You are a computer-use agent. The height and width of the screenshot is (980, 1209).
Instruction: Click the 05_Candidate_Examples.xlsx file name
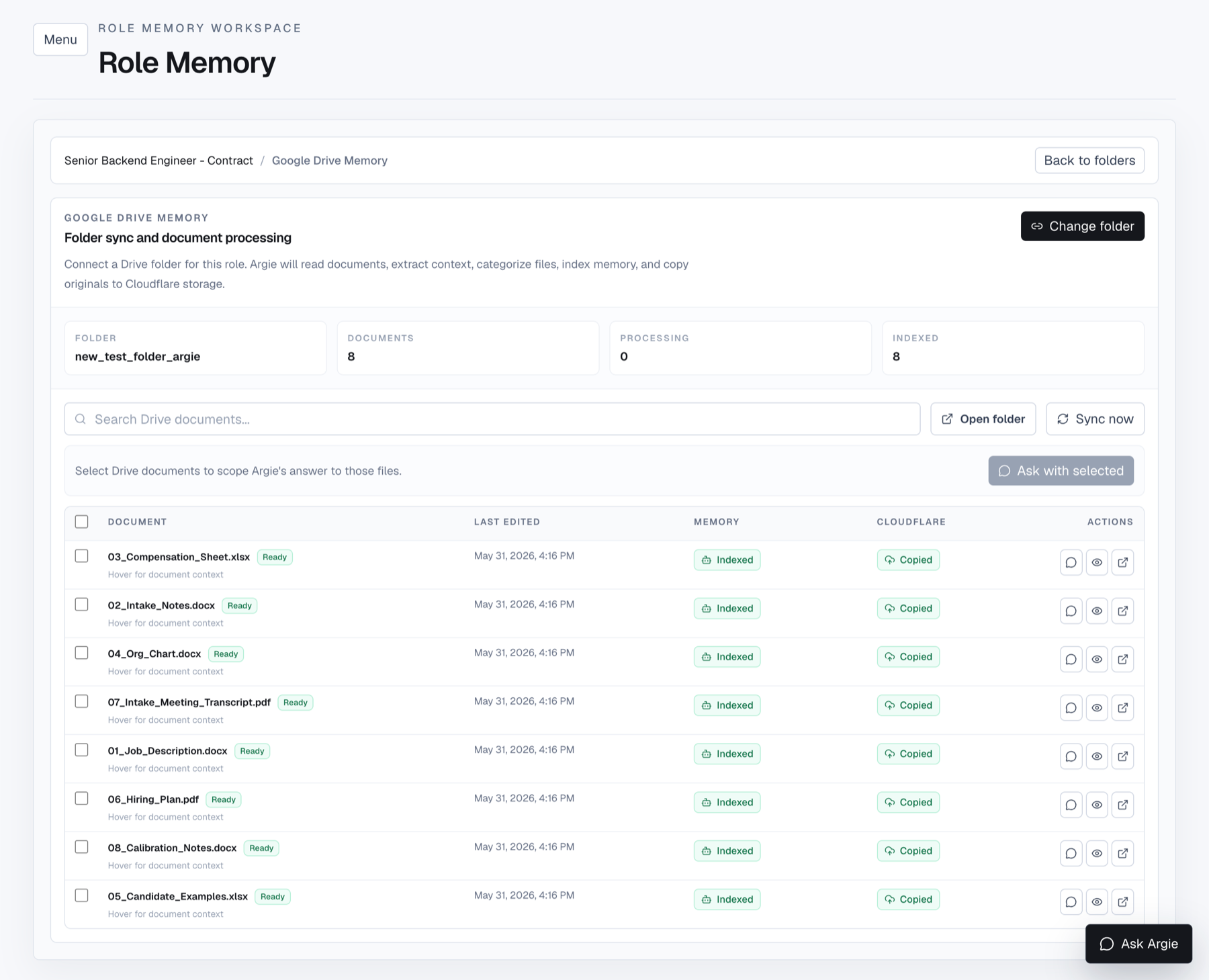tap(178, 896)
